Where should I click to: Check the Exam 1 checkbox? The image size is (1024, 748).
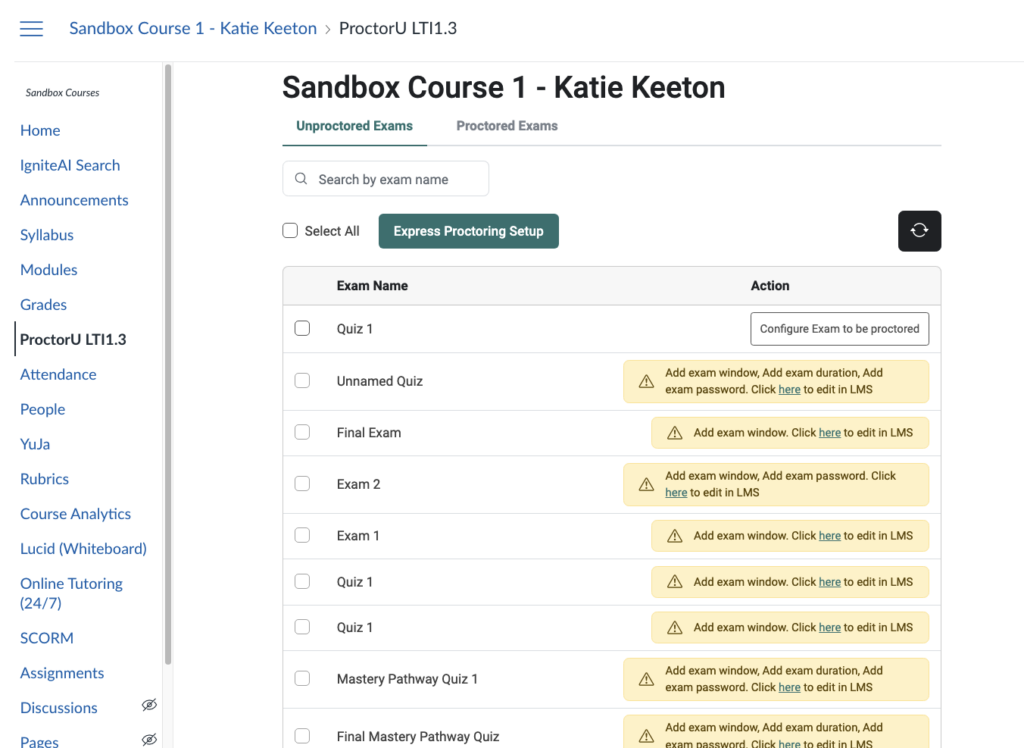pyautogui.click(x=302, y=535)
